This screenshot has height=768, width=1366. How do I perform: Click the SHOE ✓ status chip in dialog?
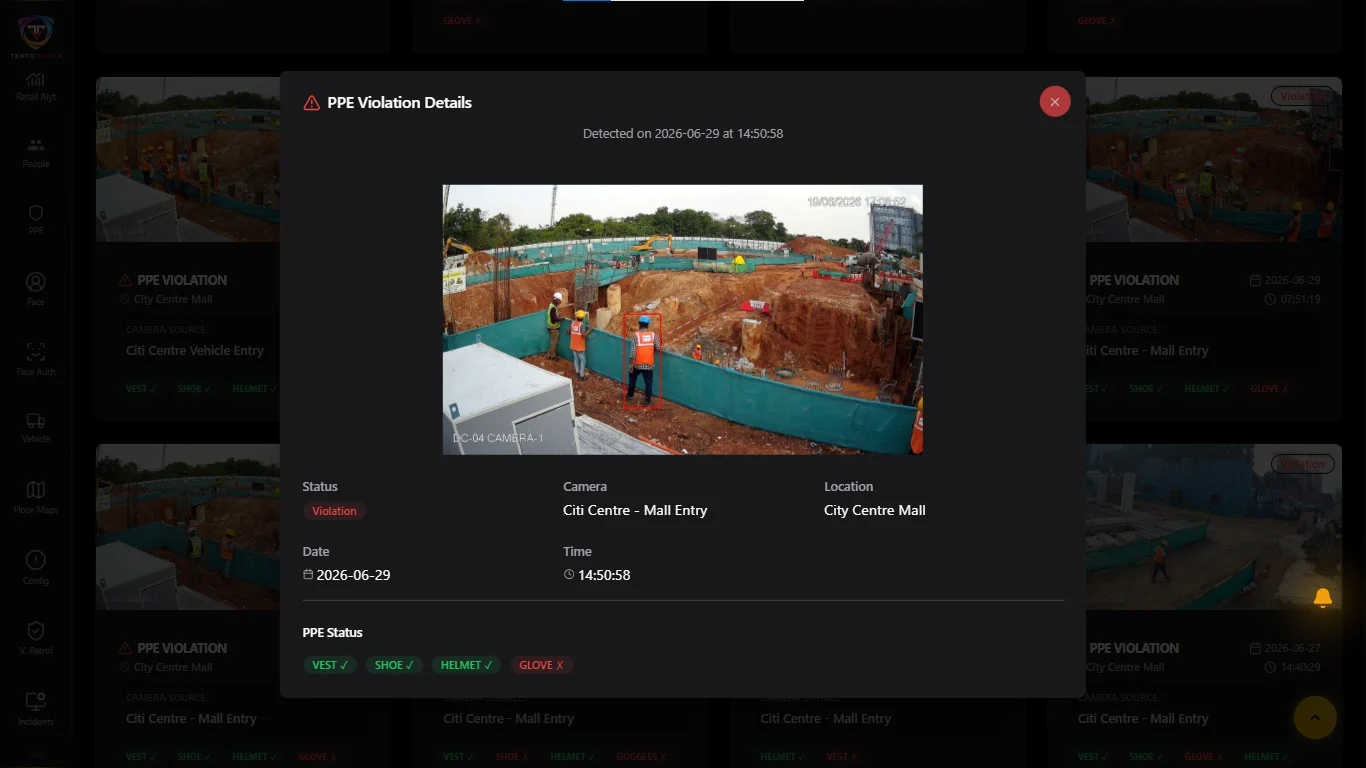point(394,665)
